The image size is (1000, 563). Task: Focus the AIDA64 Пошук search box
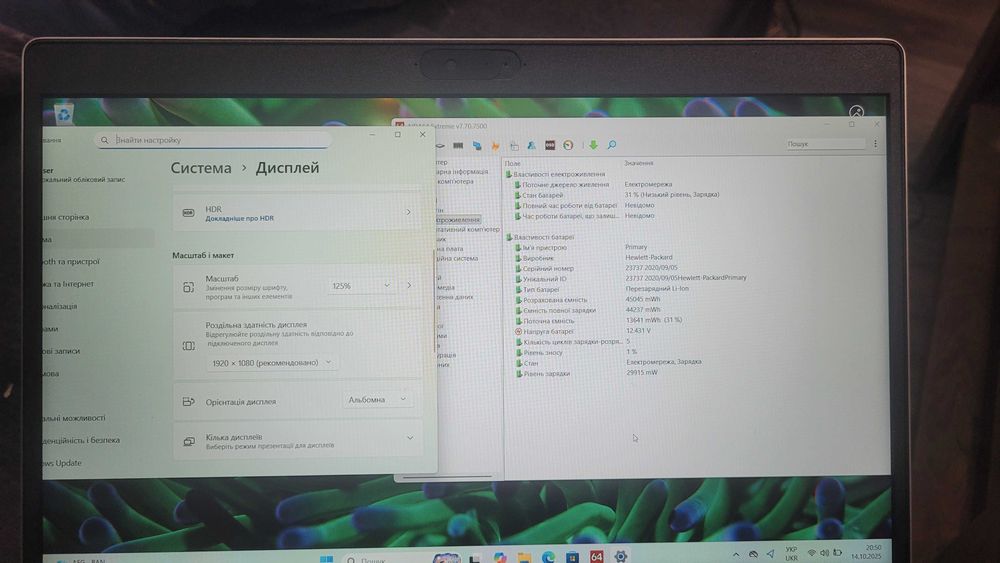[825, 144]
